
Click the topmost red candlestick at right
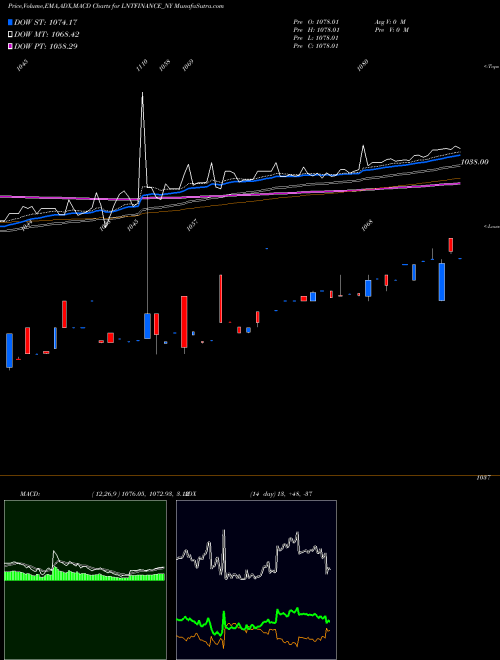pyautogui.click(x=451, y=245)
